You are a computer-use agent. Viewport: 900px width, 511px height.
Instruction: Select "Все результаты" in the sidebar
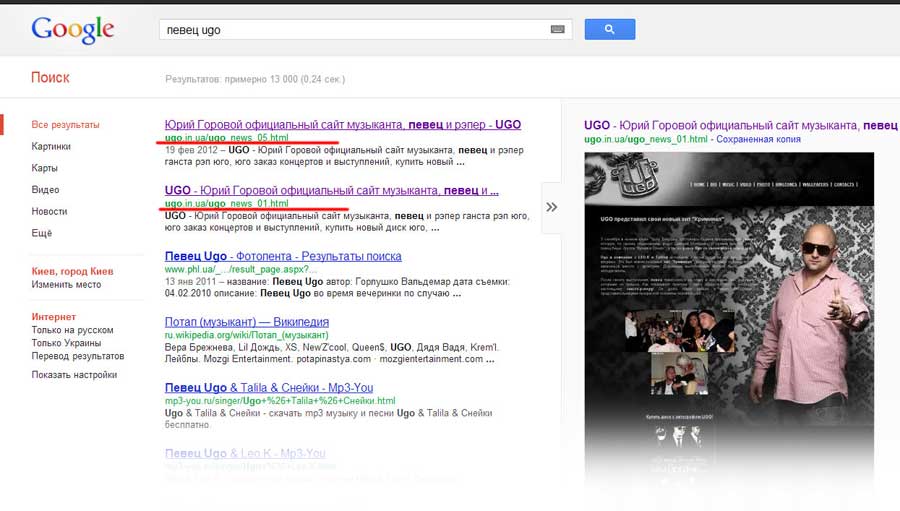(65, 125)
